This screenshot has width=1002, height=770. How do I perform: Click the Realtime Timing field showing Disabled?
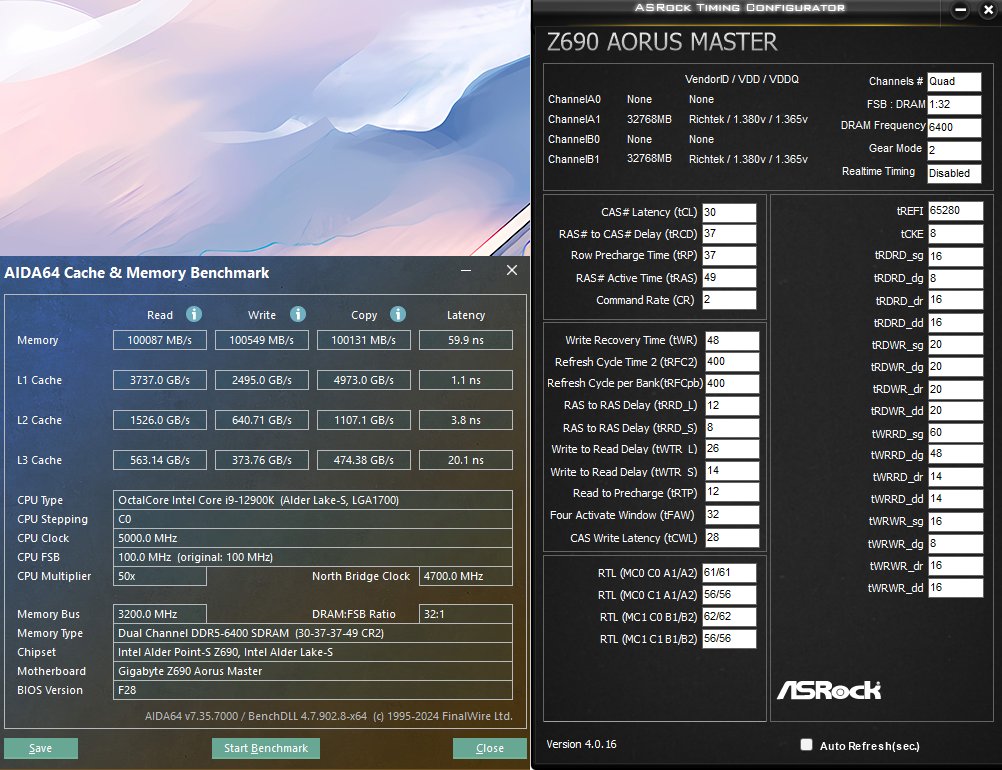[x=954, y=173]
